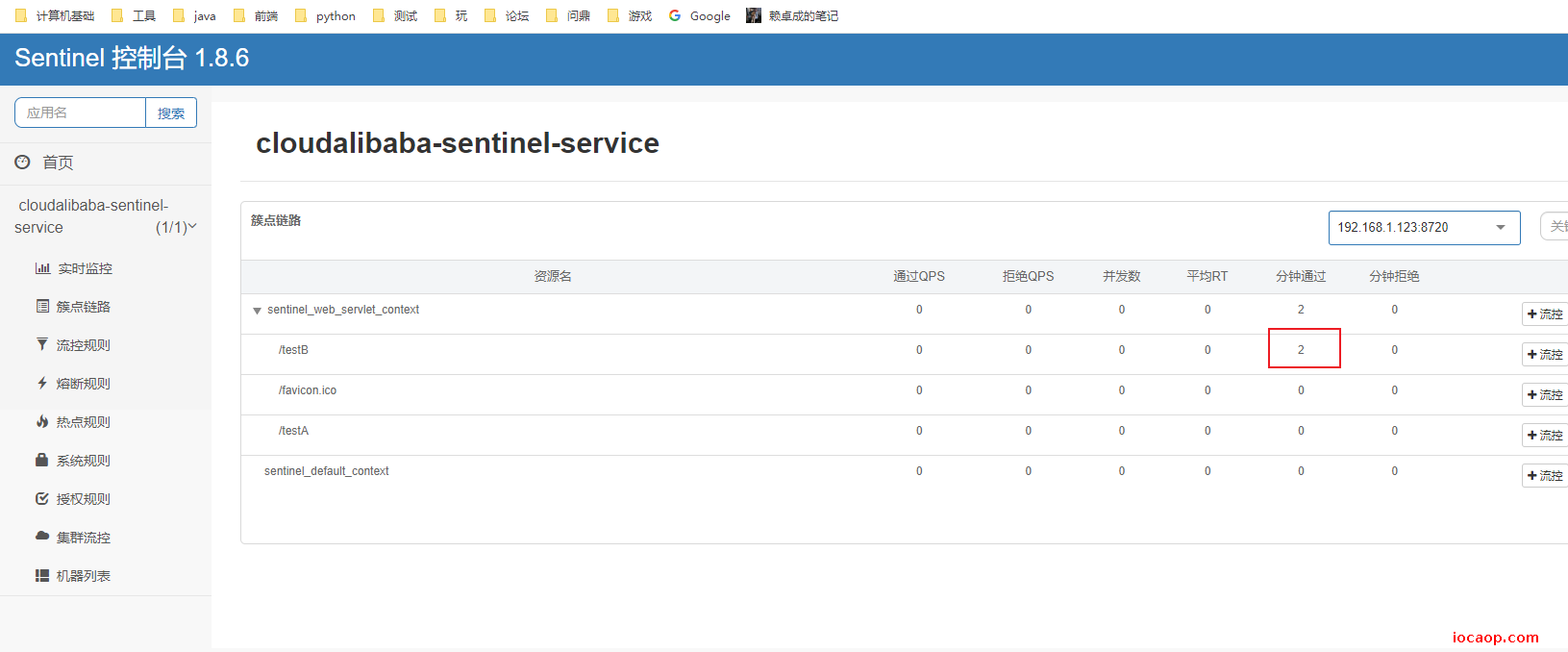1568x652 pixels.
Task: Add 流控 rule for /favicon.ico
Action: pyautogui.click(x=1545, y=395)
